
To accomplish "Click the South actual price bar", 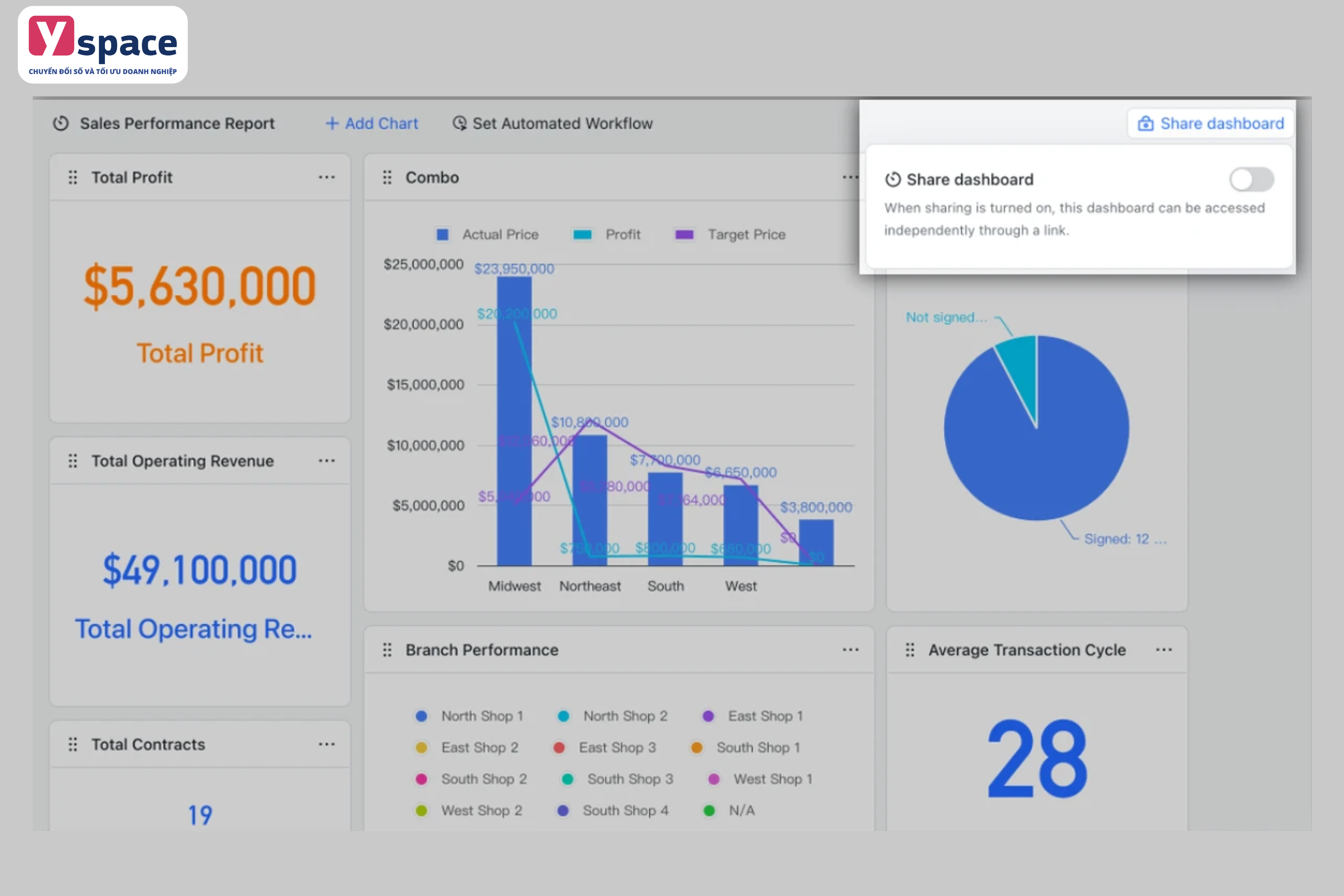I will (x=665, y=519).
